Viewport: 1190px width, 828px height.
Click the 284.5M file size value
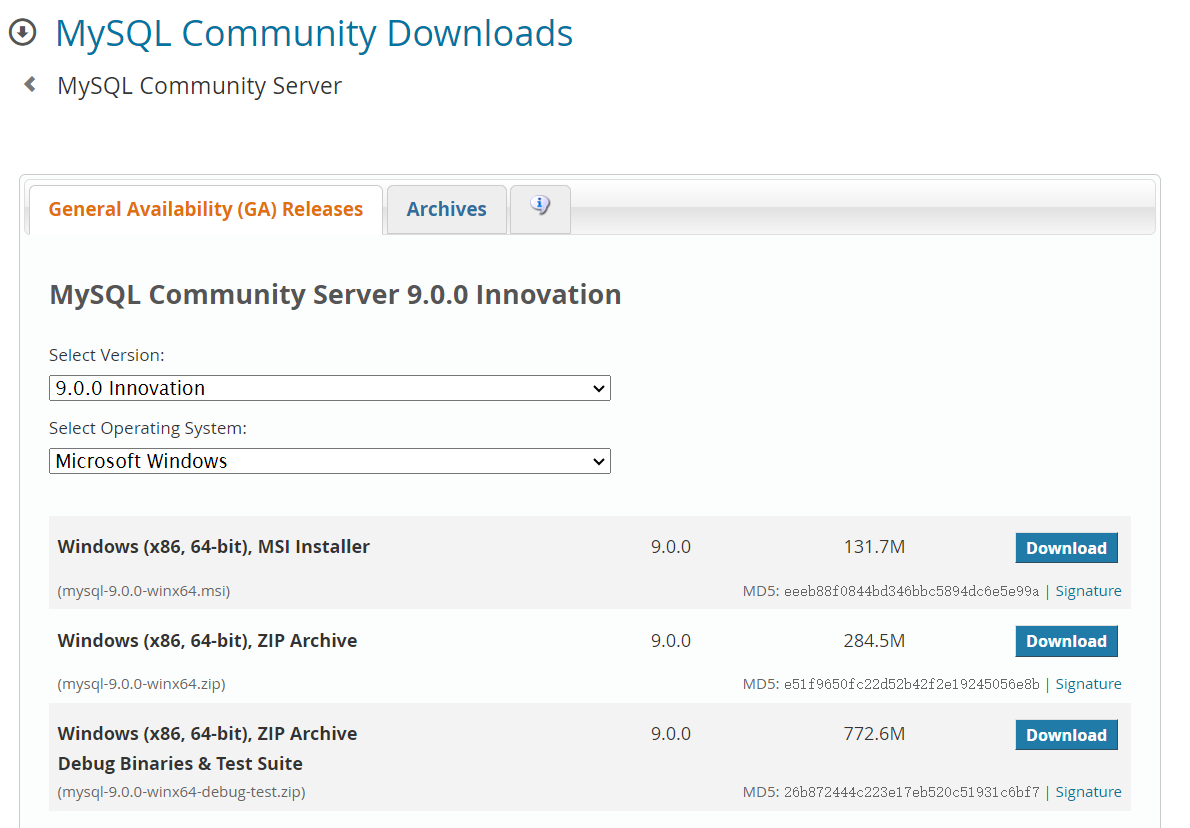click(x=874, y=641)
